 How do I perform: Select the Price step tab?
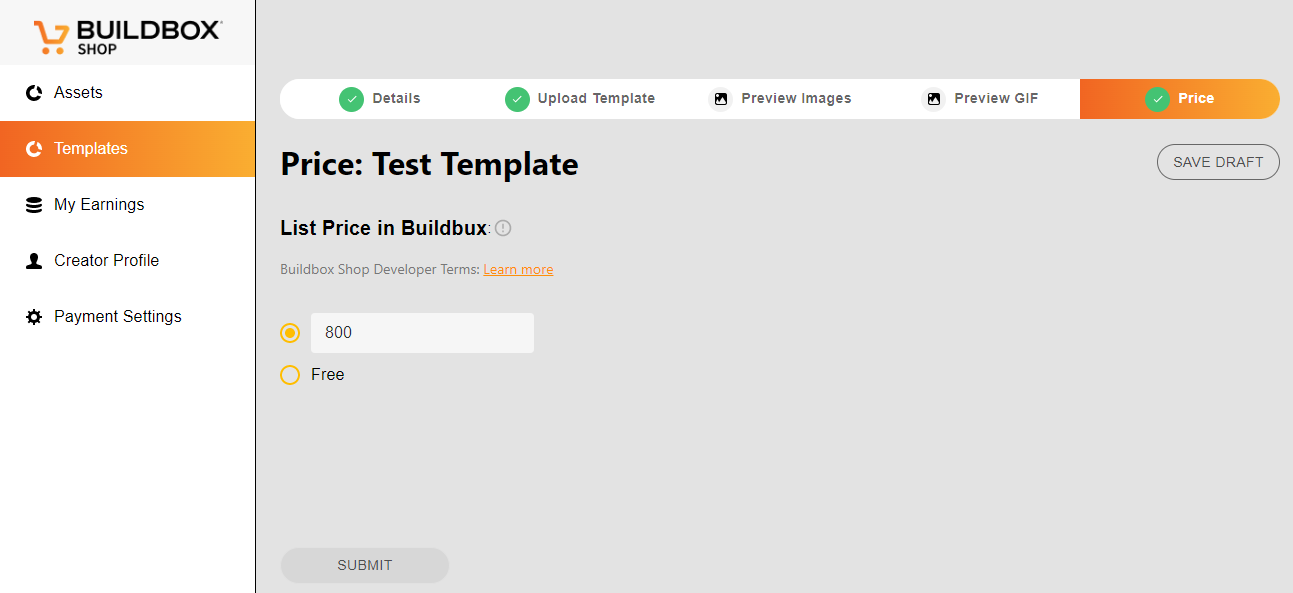pyautogui.click(x=1180, y=99)
